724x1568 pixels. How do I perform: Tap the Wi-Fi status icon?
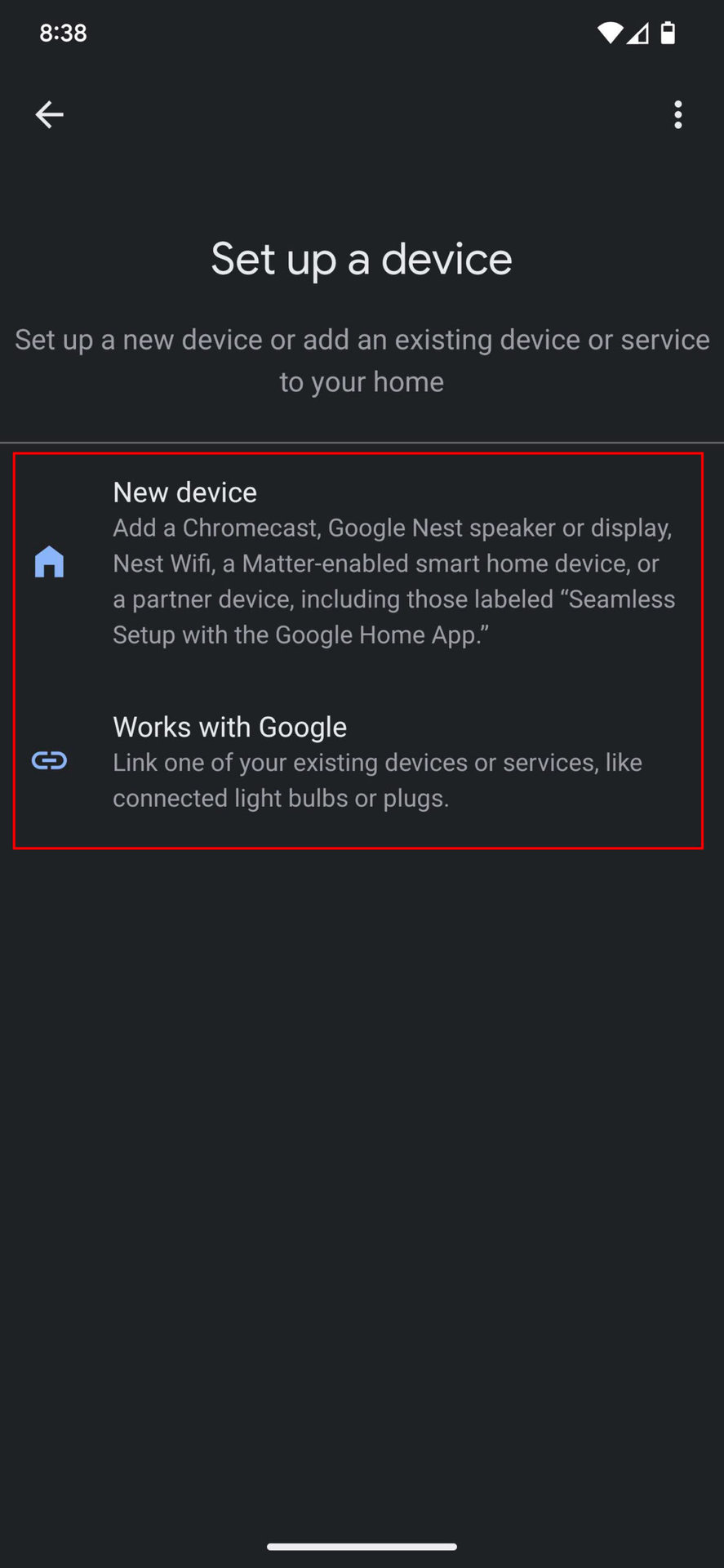coord(610,33)
